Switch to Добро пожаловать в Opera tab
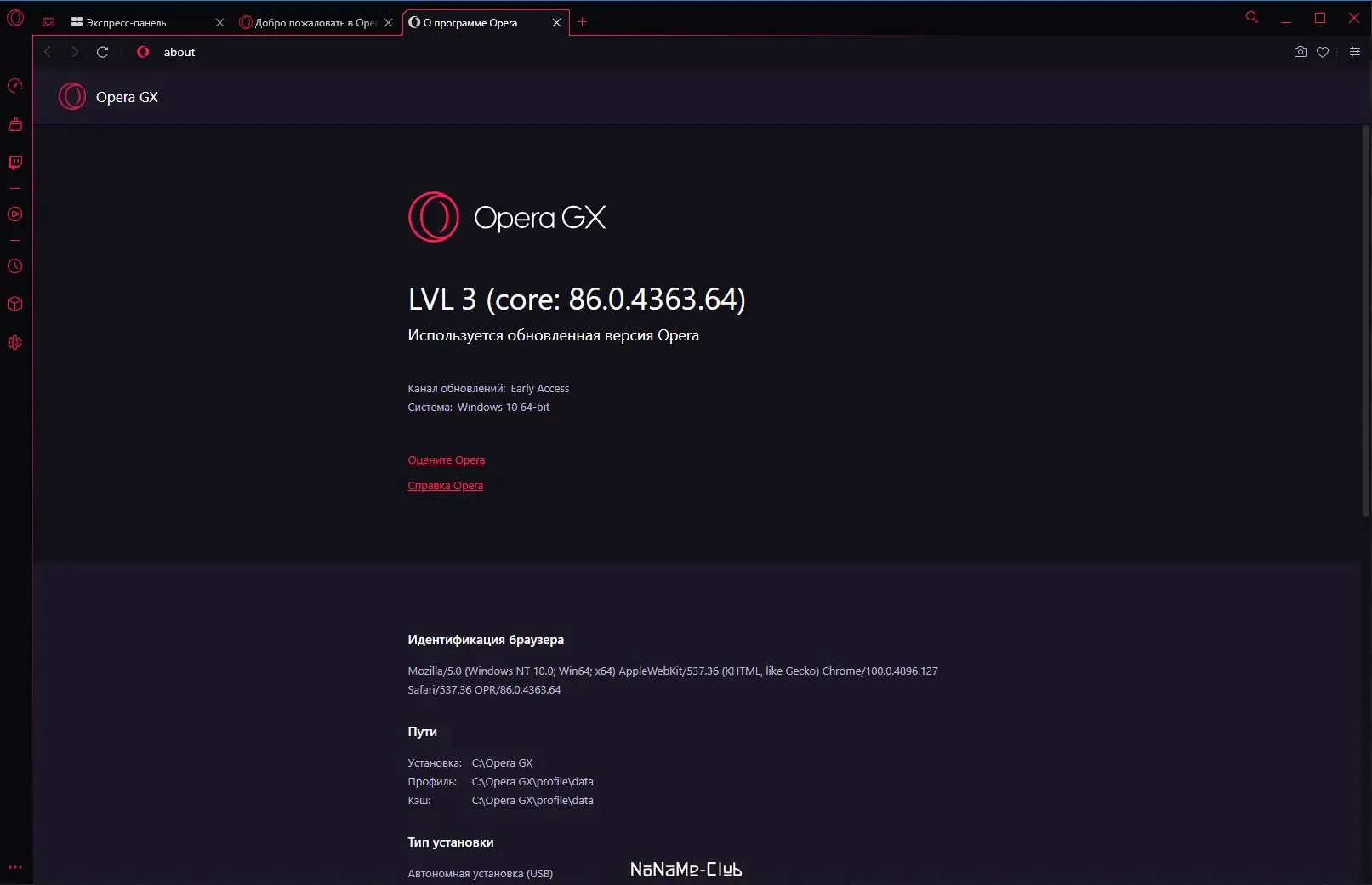The image size is (1372, 885). 316,23
